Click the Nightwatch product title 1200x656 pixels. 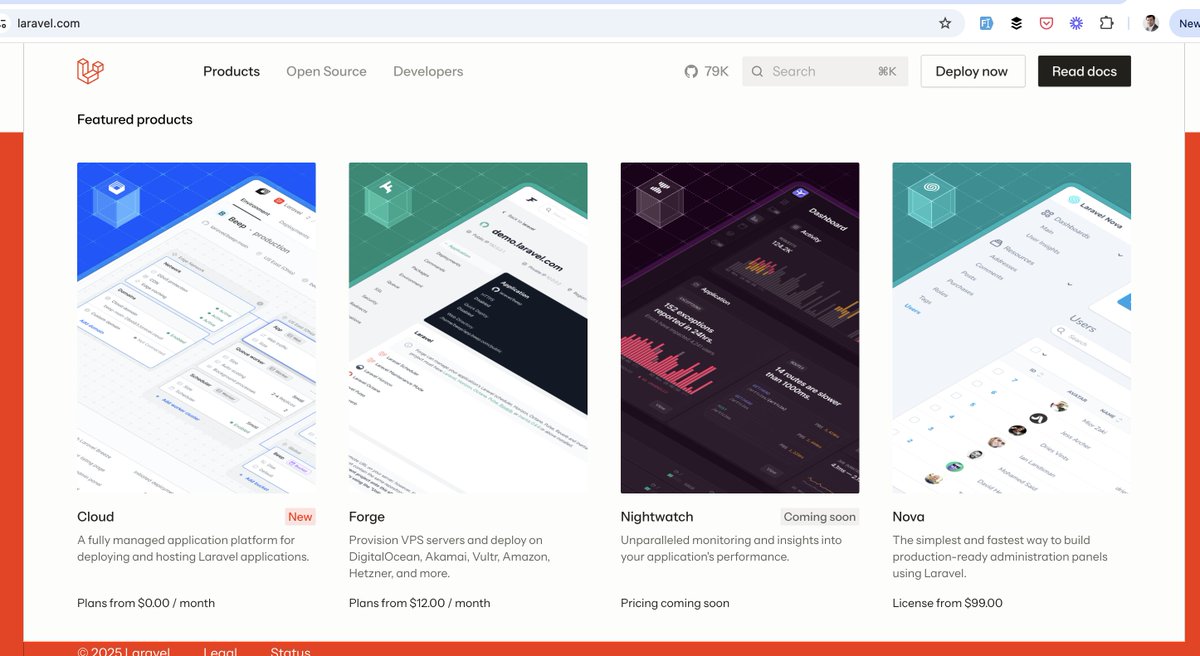coord(657,517)
